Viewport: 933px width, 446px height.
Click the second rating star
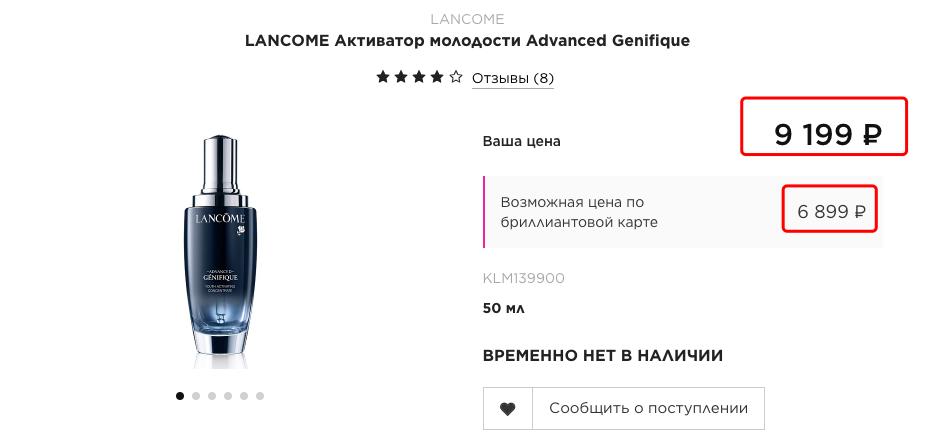401,78
